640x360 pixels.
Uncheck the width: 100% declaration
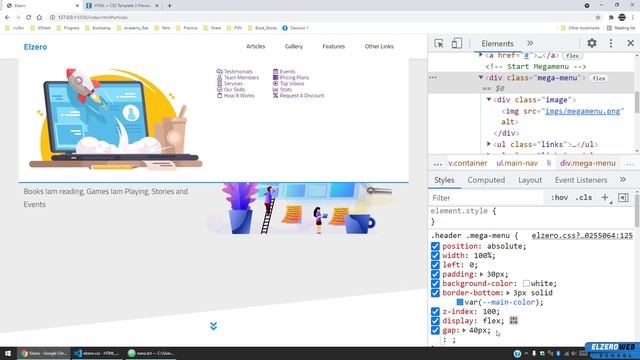[x=435, y=256]
